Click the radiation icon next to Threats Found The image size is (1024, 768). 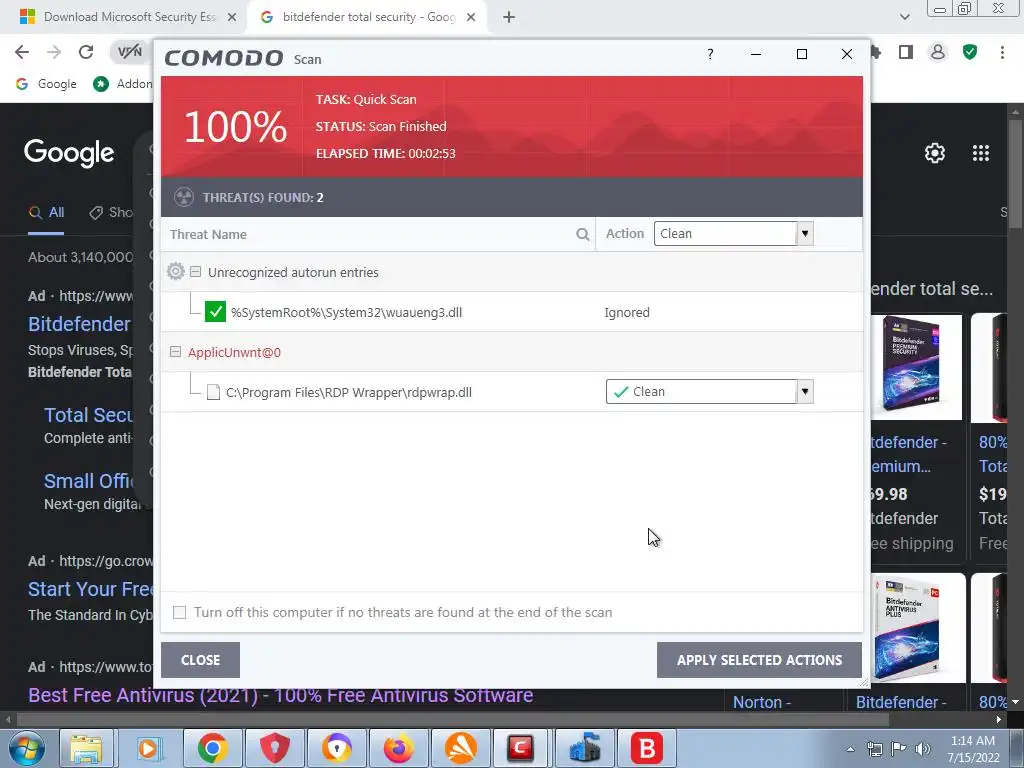click(x=184, y=197)
